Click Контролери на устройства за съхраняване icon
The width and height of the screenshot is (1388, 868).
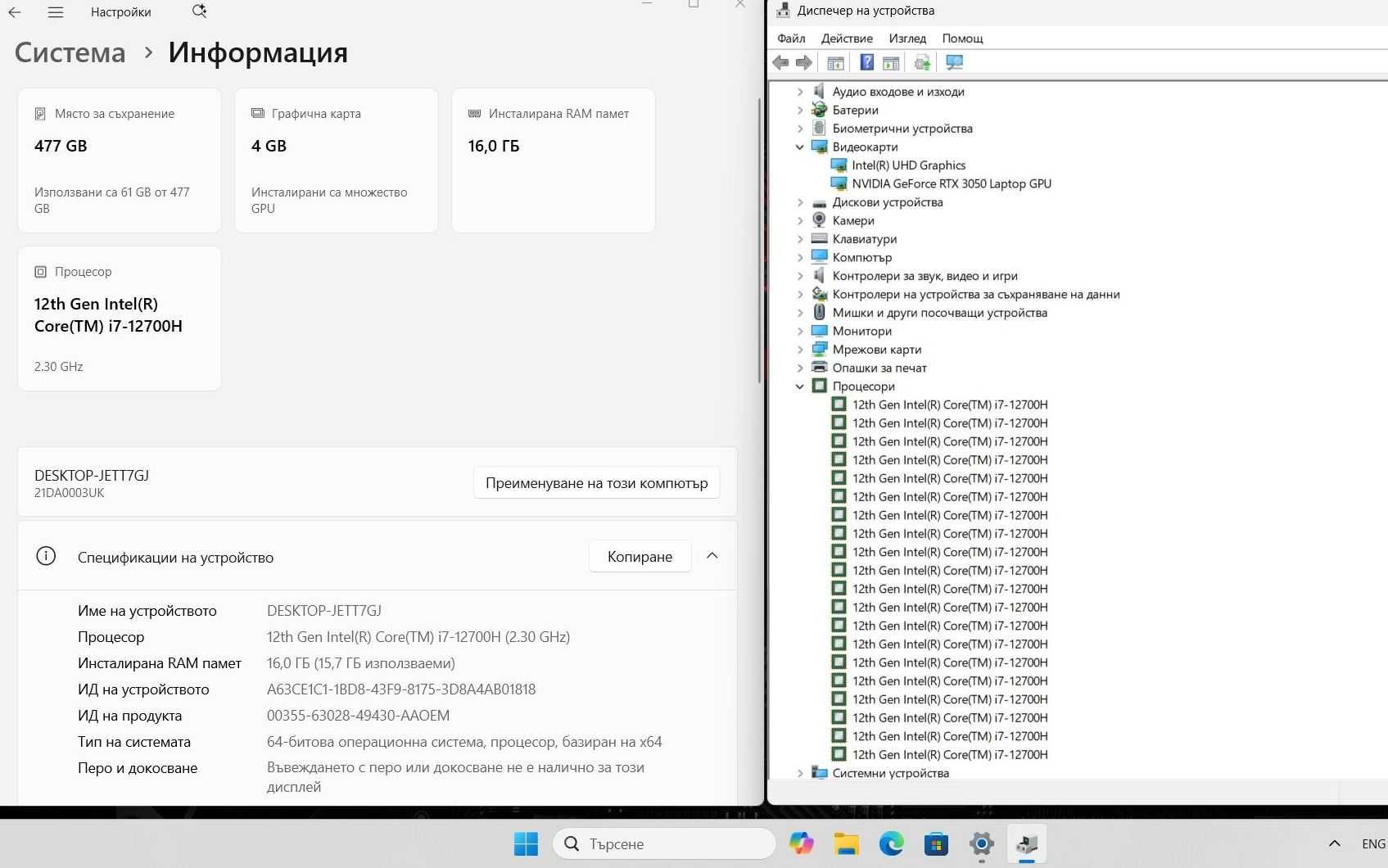[x=819, y=294]
